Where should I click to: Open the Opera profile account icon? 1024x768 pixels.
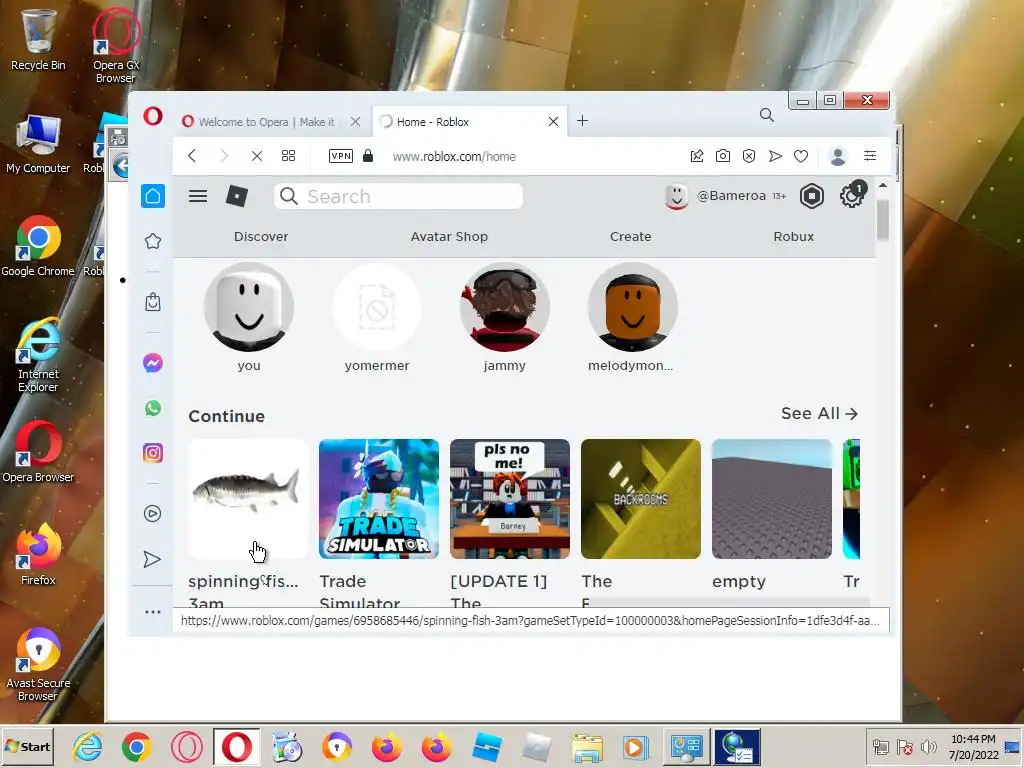[x=838, y=156]
